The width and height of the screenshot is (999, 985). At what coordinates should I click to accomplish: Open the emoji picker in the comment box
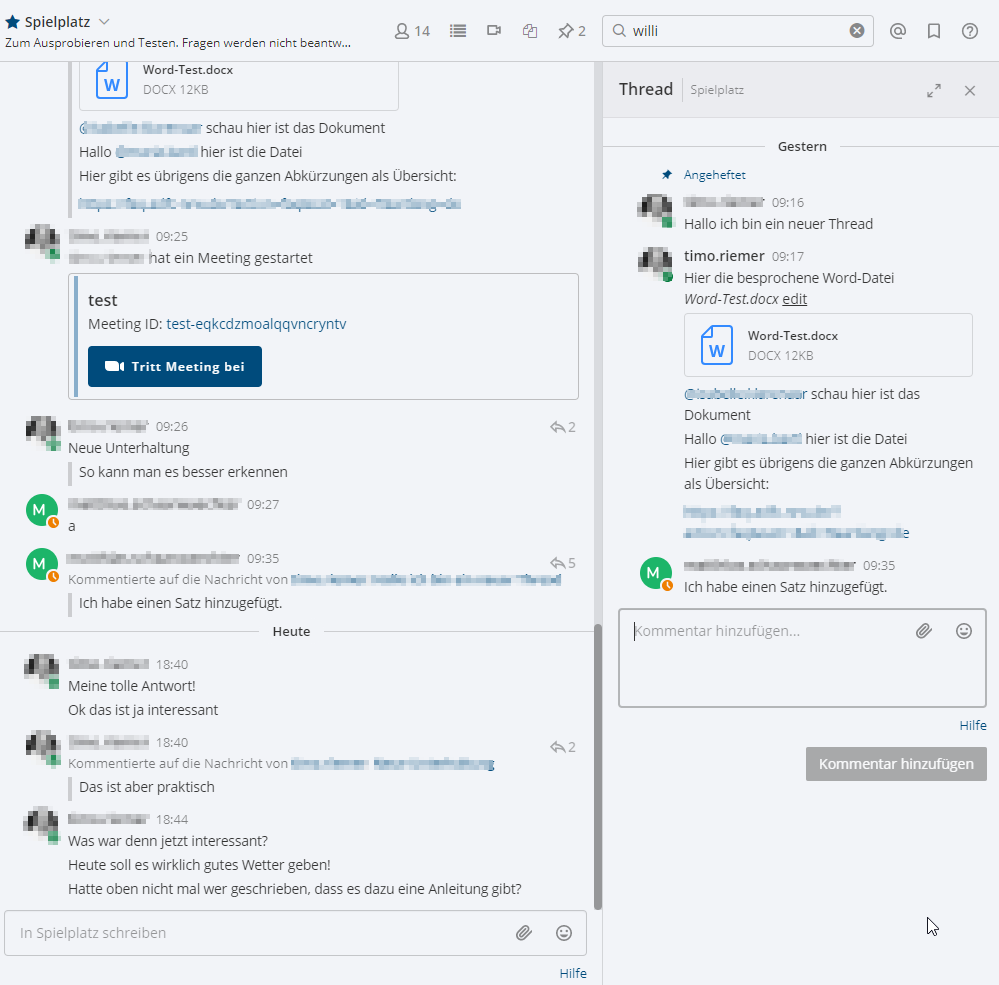point(964,631)
